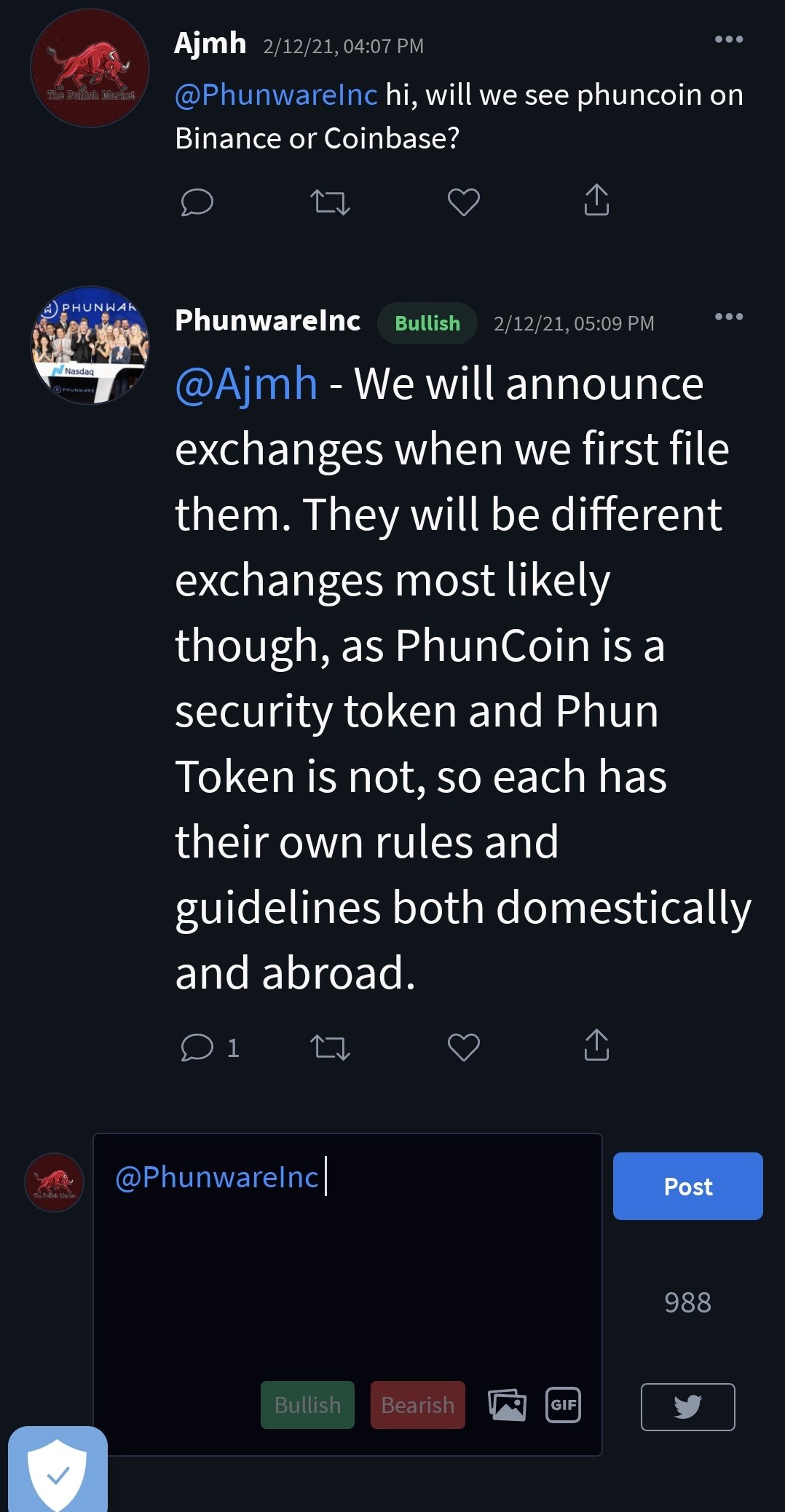Like PhunwareInc's reply

[x=463, y=1047]
